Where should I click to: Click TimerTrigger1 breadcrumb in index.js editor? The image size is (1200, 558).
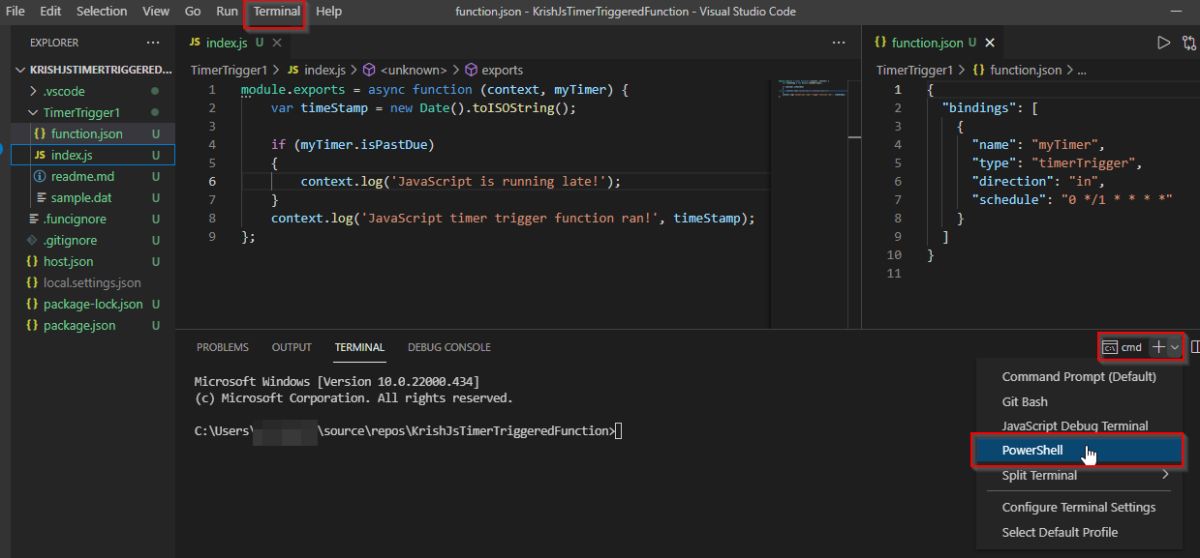tap(229, 70)
